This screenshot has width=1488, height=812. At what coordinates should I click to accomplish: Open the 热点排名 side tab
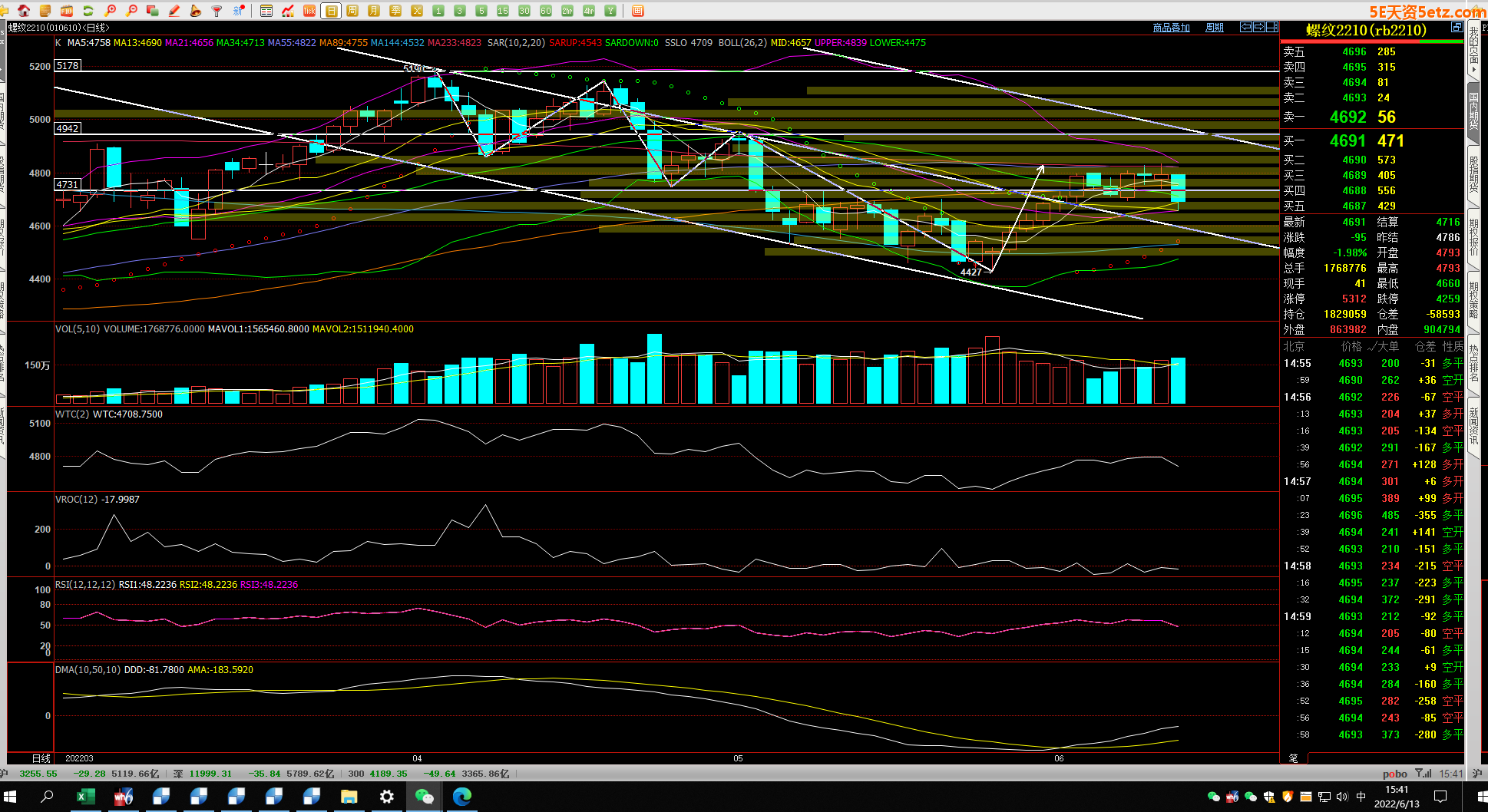(1473, 364)
